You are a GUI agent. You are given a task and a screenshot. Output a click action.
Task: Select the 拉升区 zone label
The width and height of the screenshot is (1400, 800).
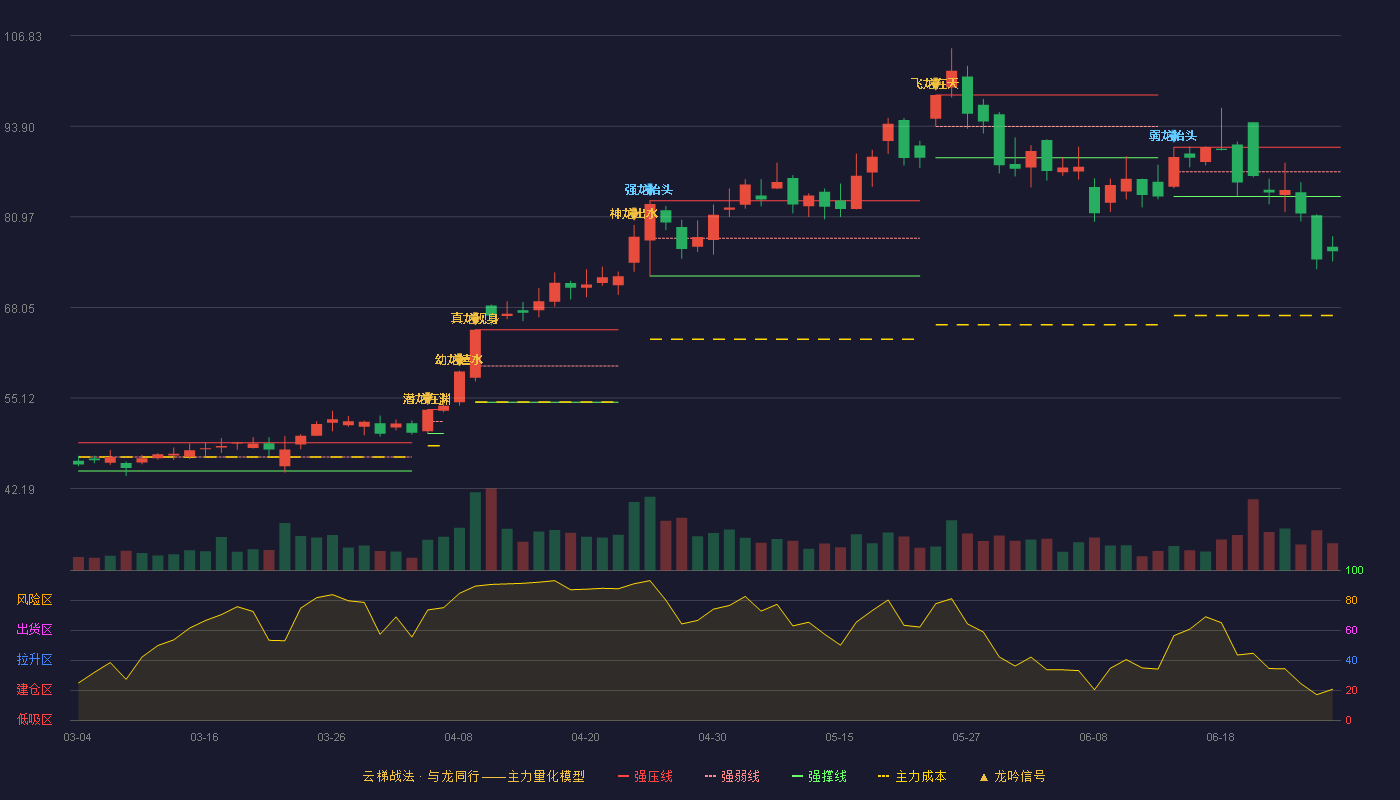(34, 660)
